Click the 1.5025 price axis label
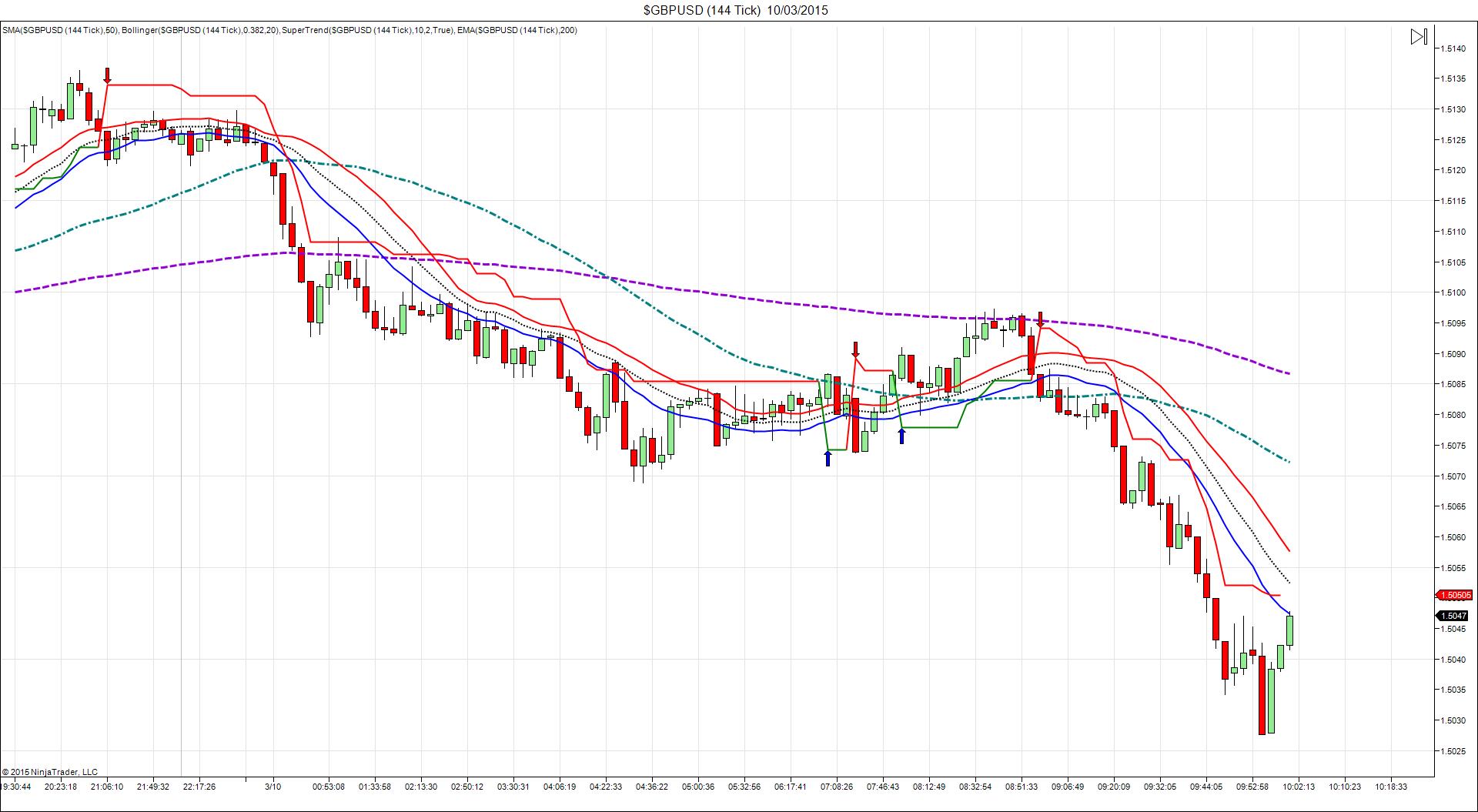The width and height of the screenshot is (1478, 812). point(1453,751)
